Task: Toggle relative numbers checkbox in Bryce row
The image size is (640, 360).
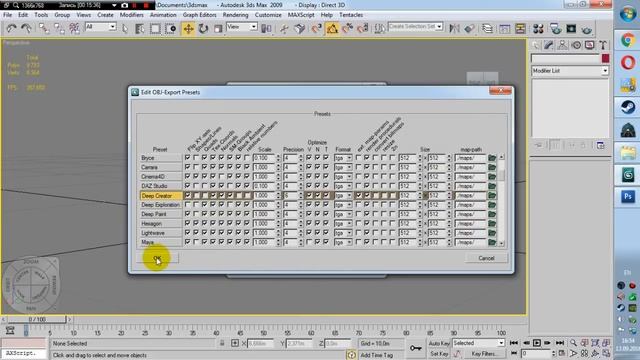Action: (x=247, y=158)
